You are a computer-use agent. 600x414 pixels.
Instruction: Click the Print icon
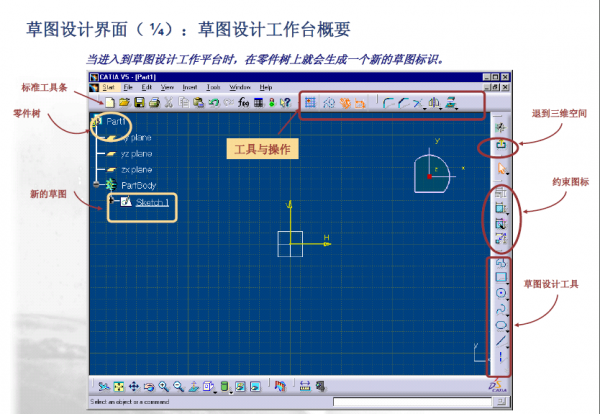[154, 102]
